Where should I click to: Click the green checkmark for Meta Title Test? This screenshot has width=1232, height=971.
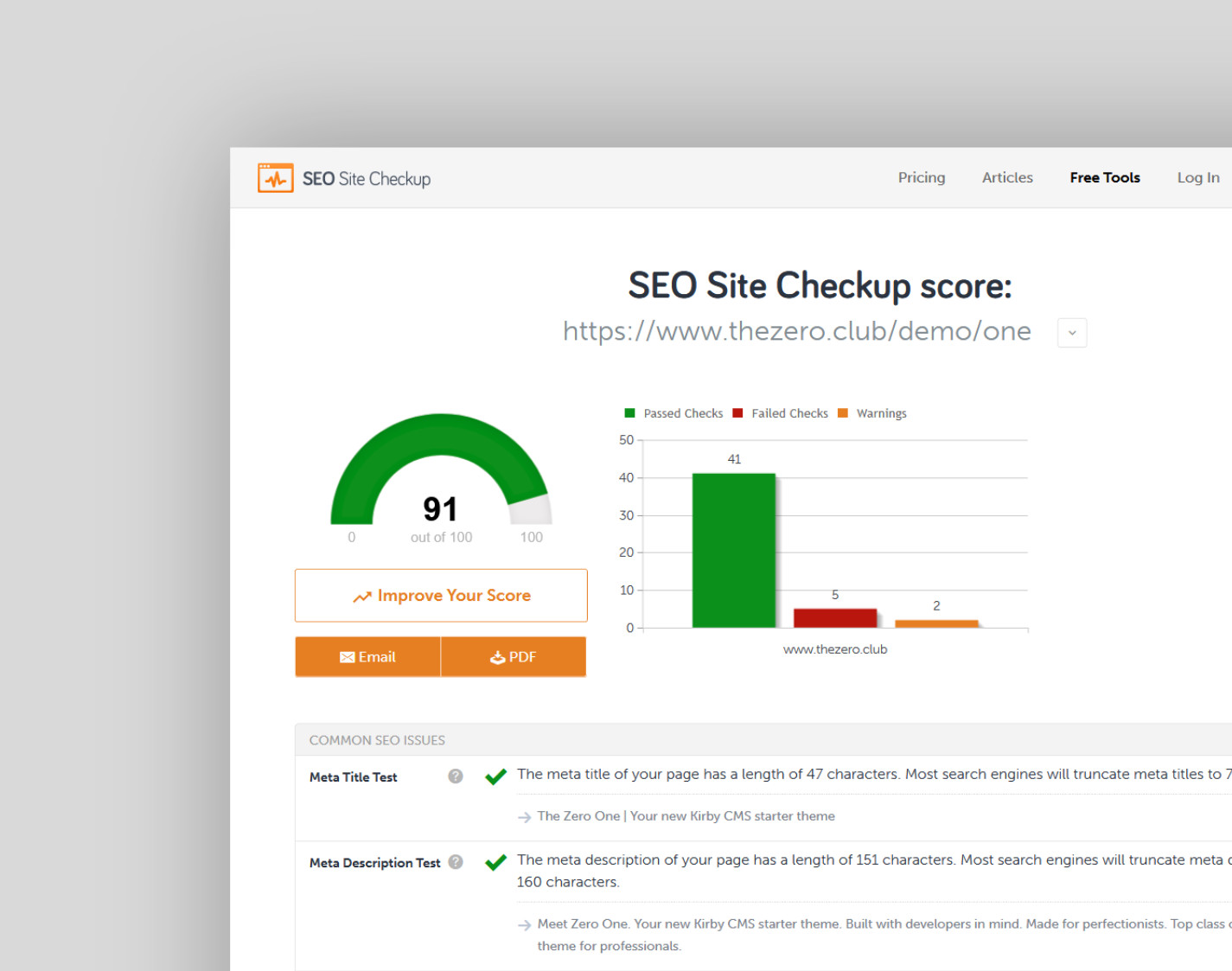(x=495, y=776)
